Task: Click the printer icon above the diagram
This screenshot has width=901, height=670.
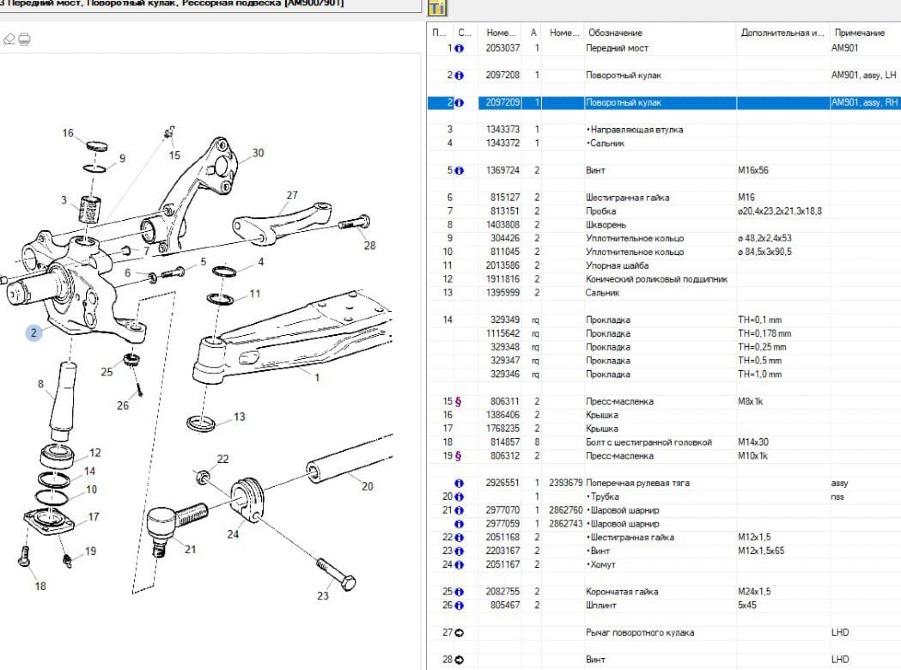Action: tap(24, 39)
